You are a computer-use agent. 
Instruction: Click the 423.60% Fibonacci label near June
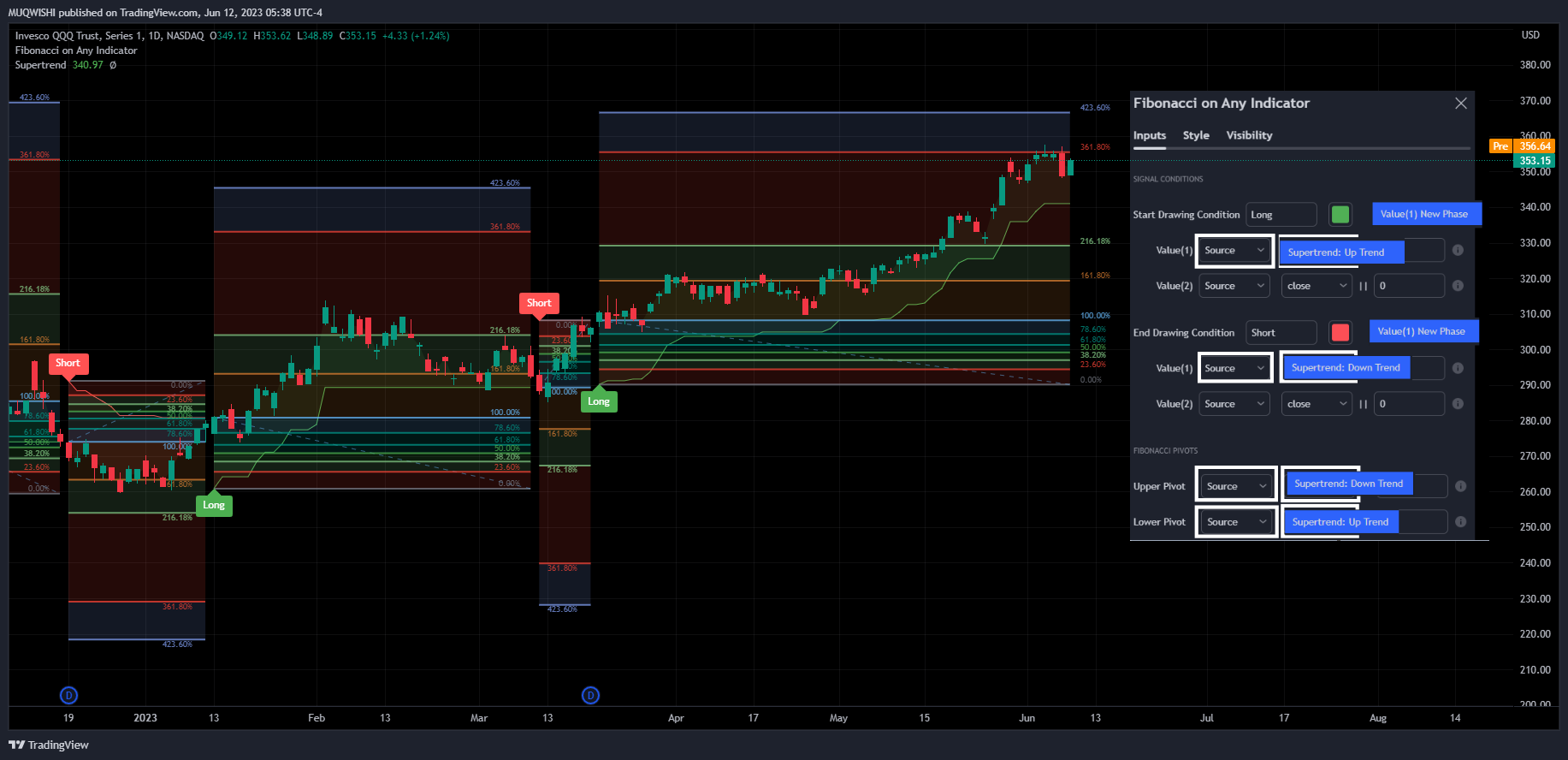1095,108
